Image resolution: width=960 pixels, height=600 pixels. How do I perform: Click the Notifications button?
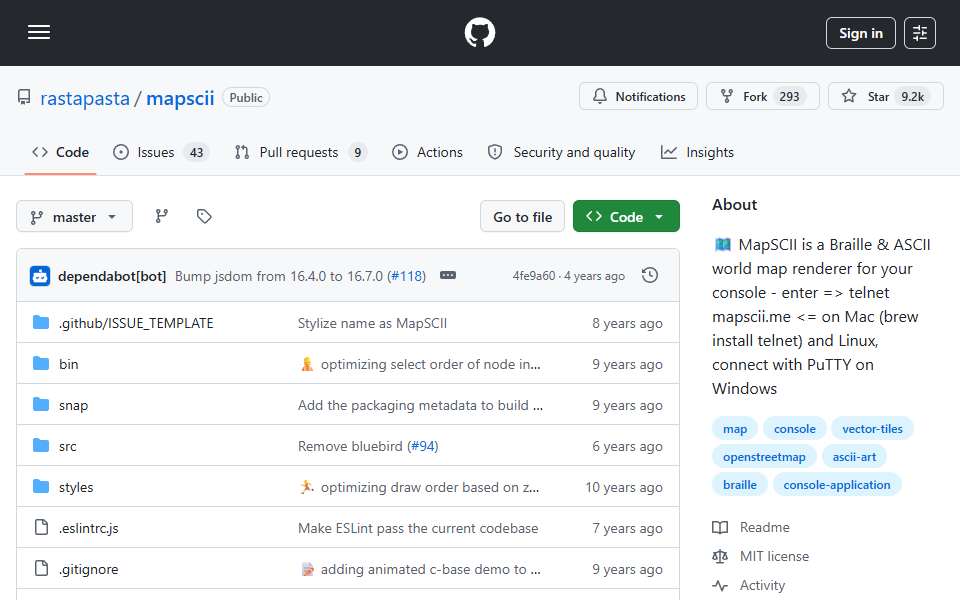[x=638, y=97]
